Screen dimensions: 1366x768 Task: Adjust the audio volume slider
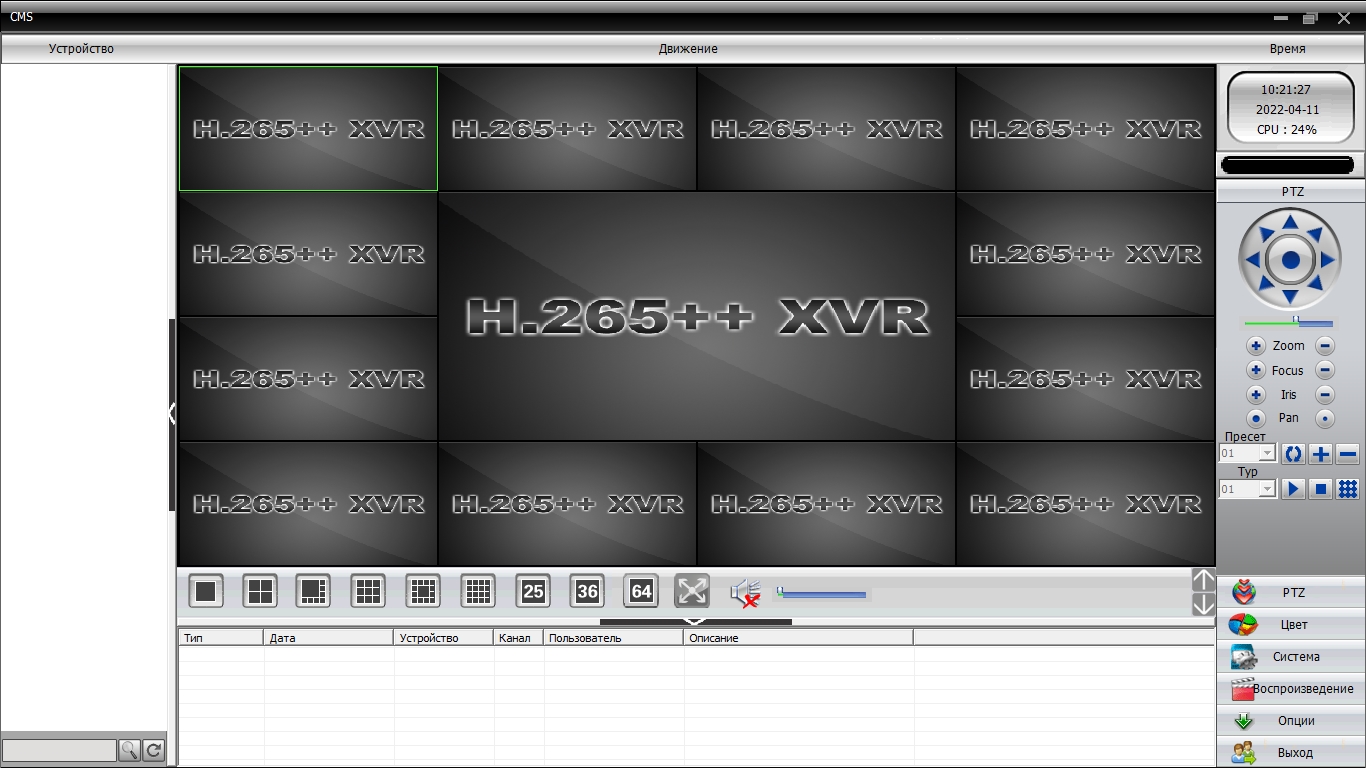822,594
